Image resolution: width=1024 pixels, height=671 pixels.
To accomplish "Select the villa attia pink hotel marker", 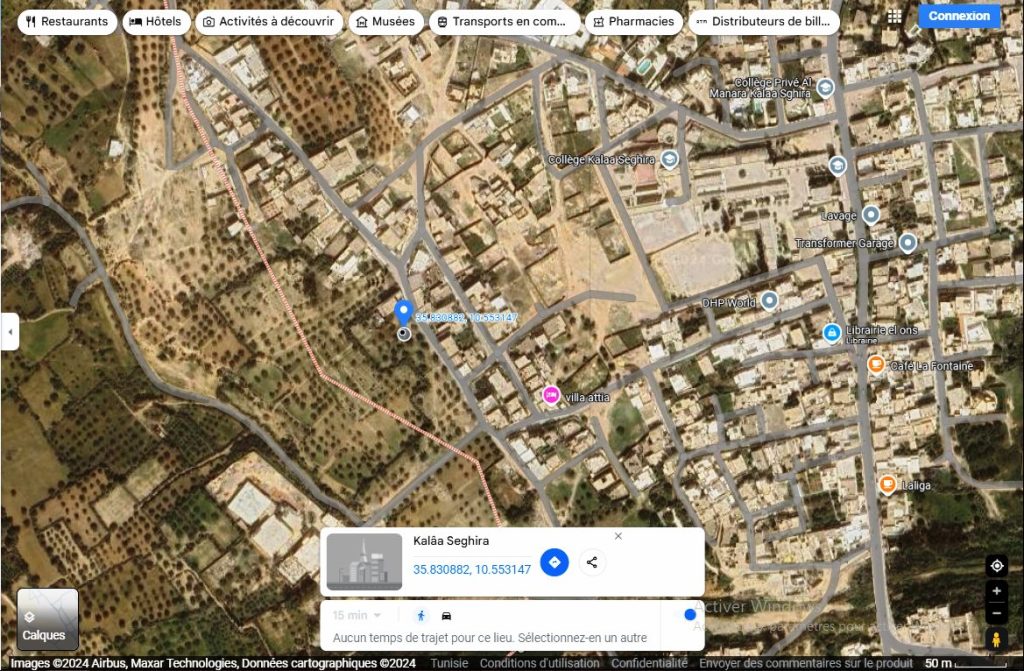I will [x=550, y=395].
